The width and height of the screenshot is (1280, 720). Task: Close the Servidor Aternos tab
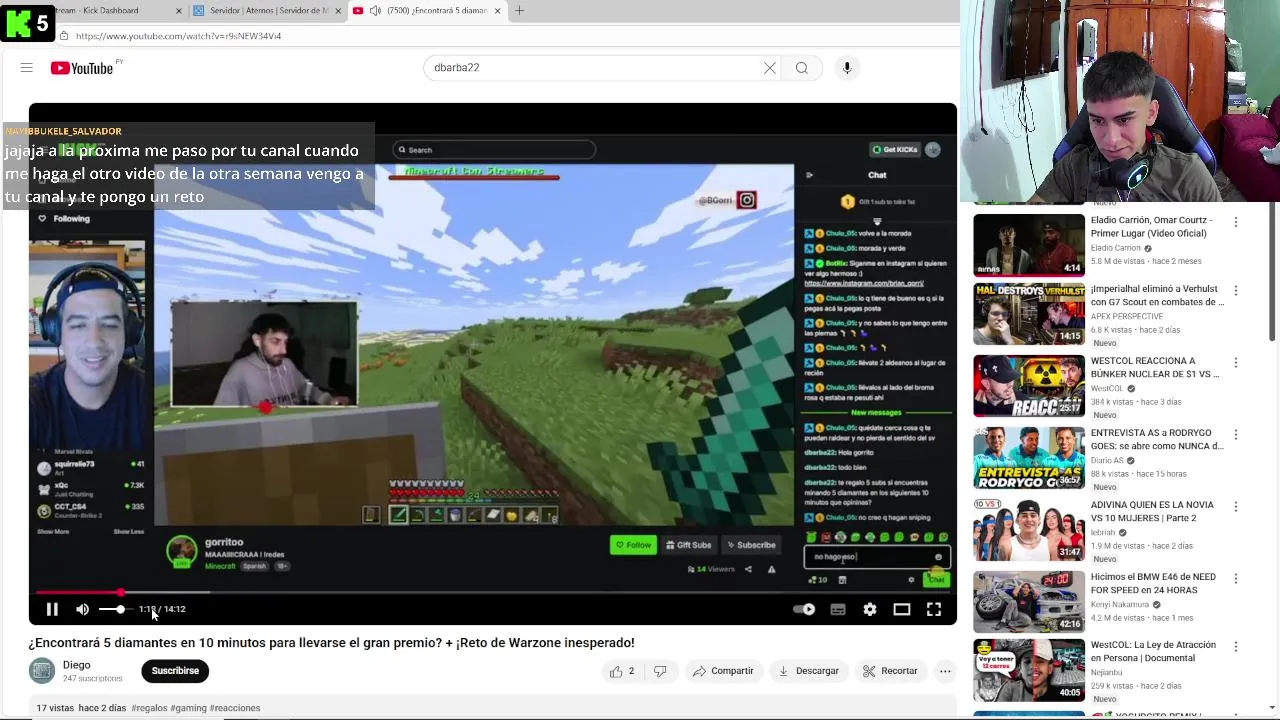point(338,10)
